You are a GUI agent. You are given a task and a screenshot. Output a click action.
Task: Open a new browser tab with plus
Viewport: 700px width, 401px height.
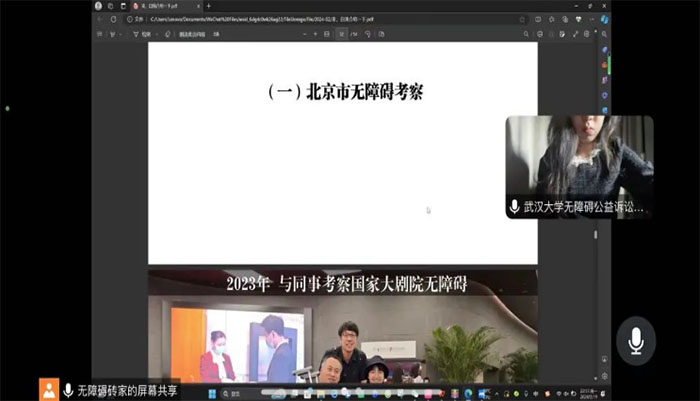coord(207,6)
